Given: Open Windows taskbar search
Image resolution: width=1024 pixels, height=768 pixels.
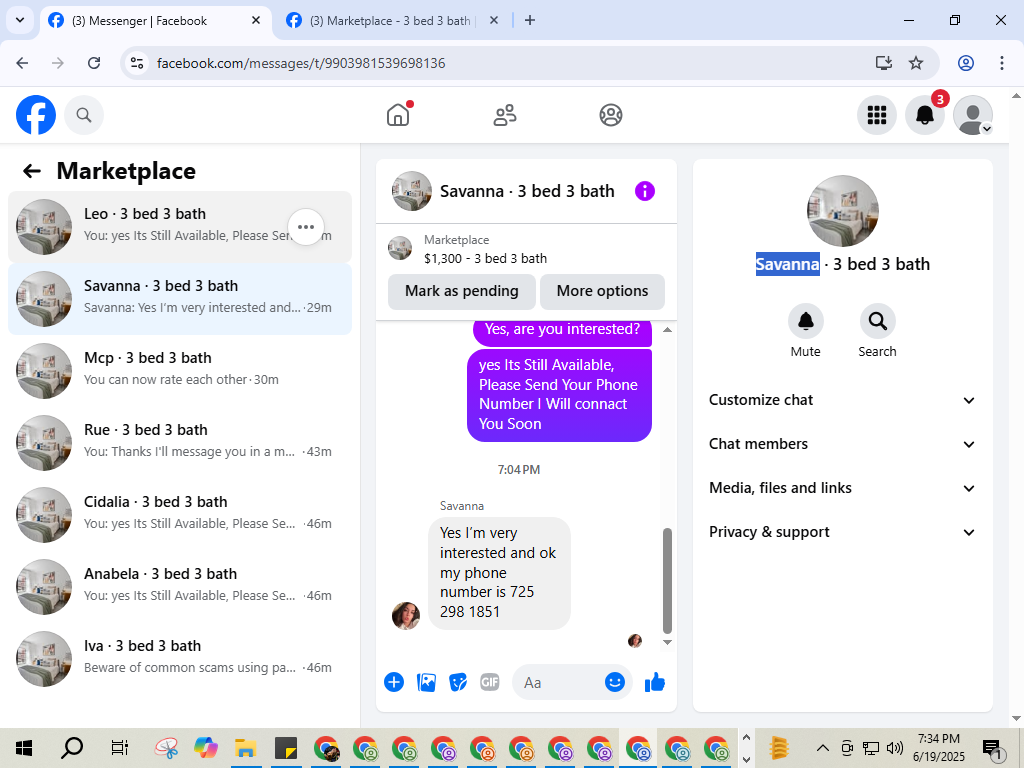Looking at the screenshot, I should point(72,748).
